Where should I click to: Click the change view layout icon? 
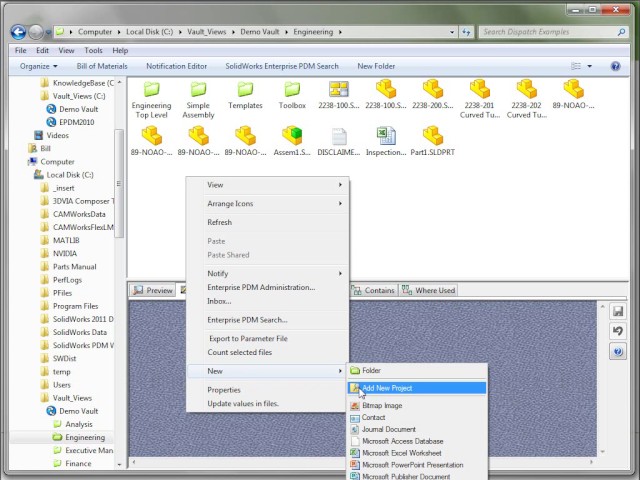tap(576, 66)
